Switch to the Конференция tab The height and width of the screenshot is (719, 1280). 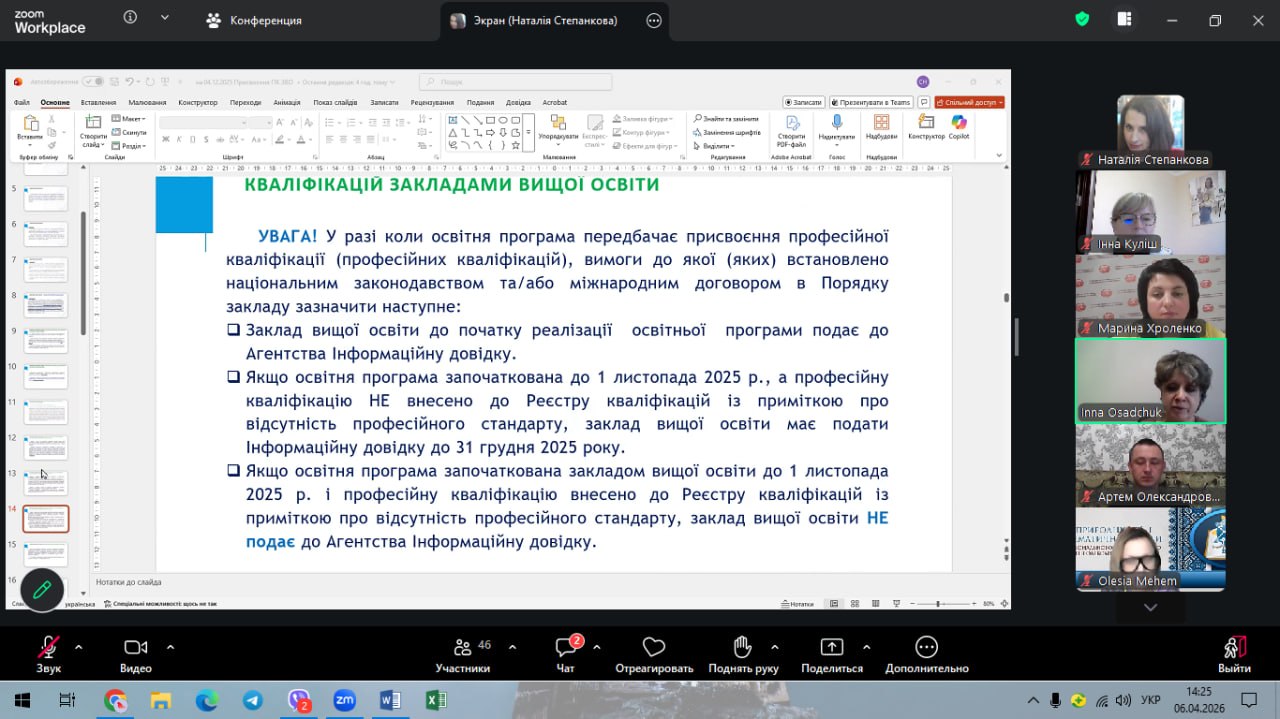[254, 20]
